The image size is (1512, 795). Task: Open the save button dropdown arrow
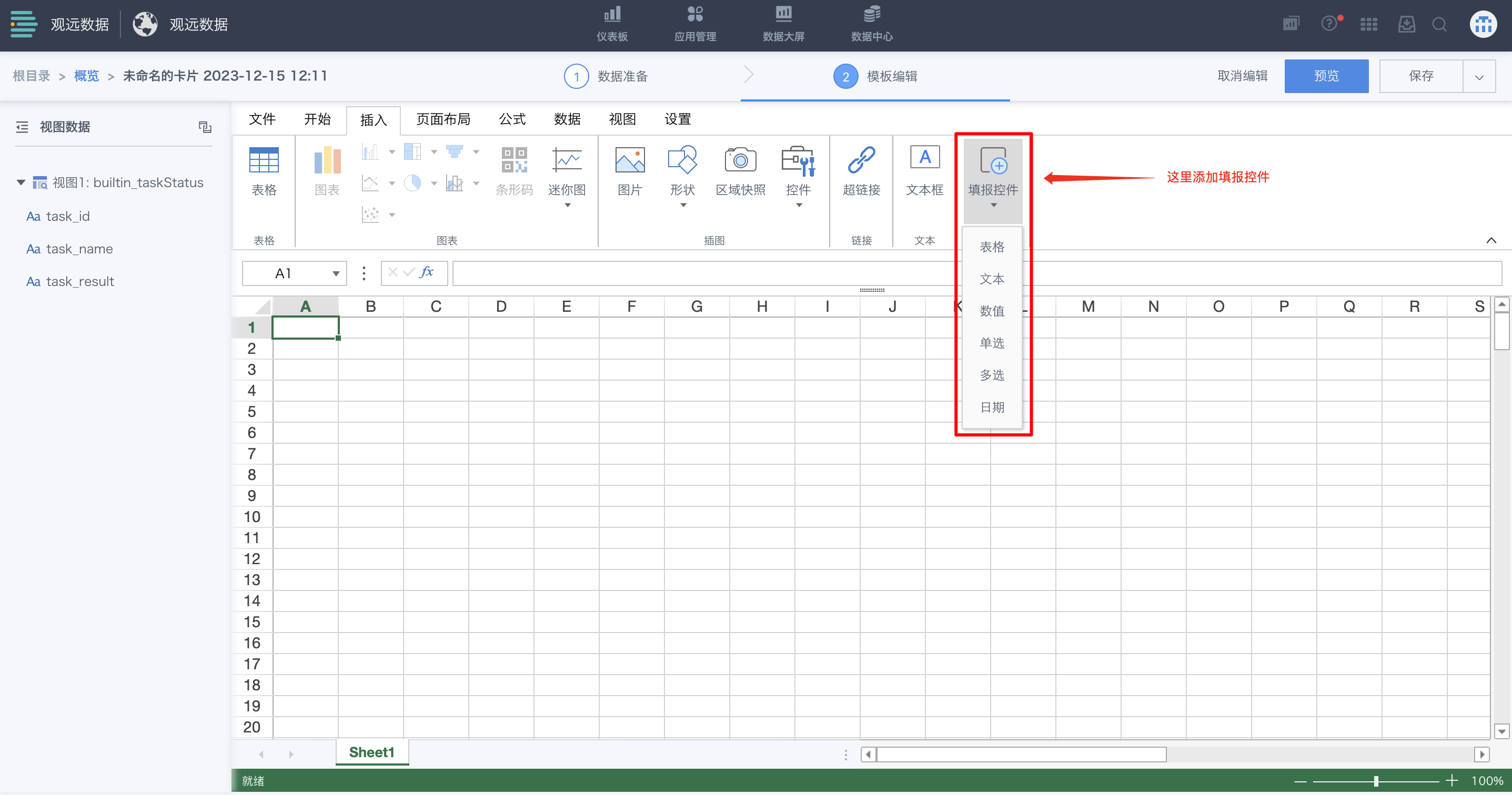point(1478,76)
